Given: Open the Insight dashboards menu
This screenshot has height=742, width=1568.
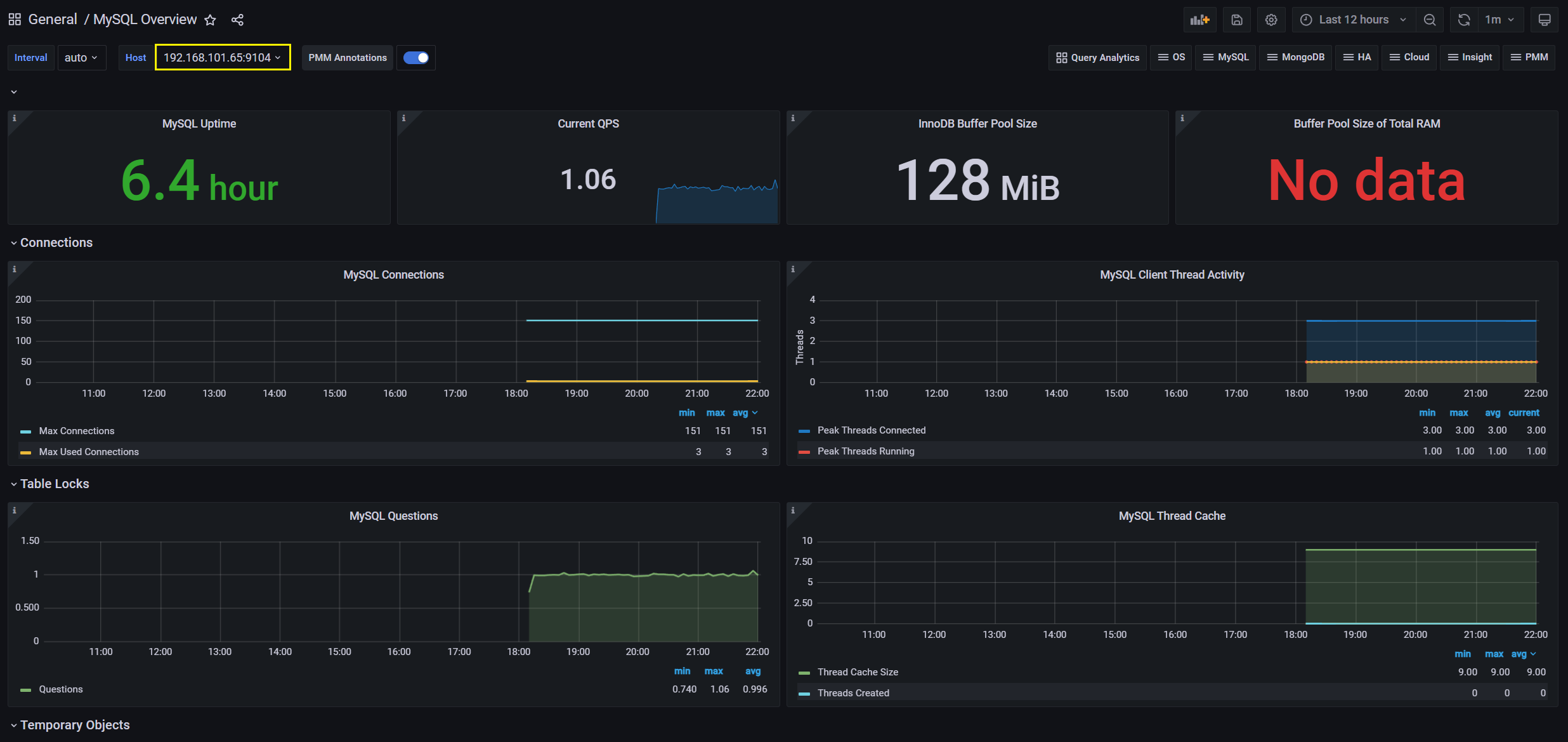Looking at the screenshot, I should (1469, 57).
